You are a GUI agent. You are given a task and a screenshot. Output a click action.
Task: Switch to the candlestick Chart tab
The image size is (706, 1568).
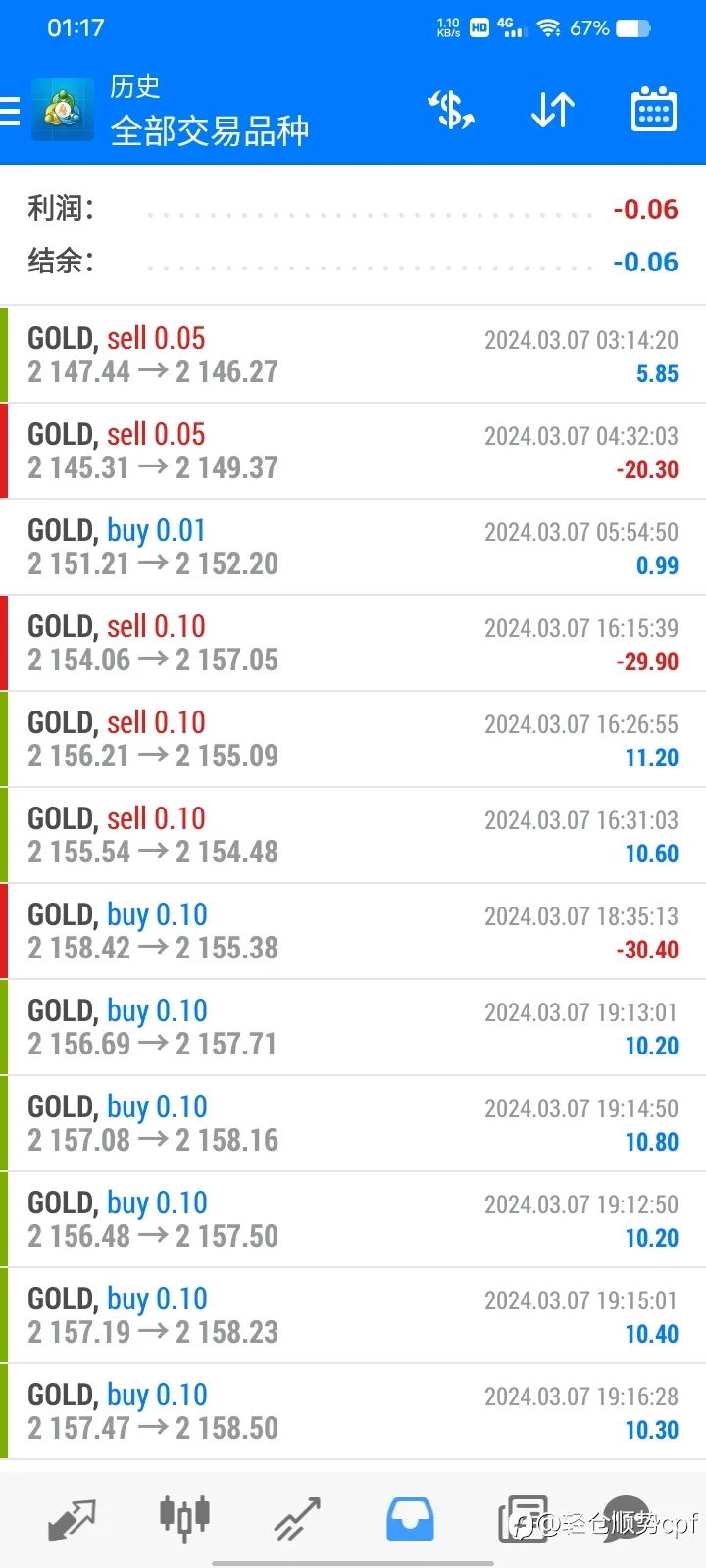pyautogui.click(x=184, y=1517)
